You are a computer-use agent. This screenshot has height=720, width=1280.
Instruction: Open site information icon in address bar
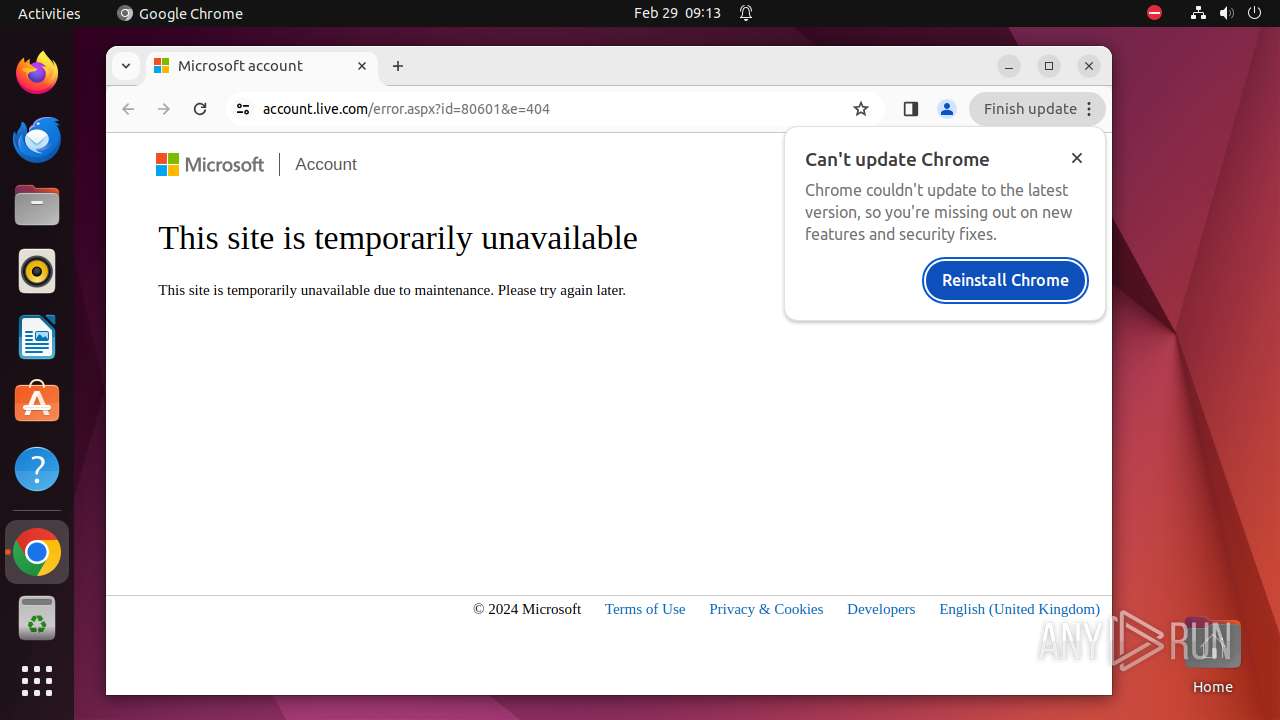[x=243, y=109]
